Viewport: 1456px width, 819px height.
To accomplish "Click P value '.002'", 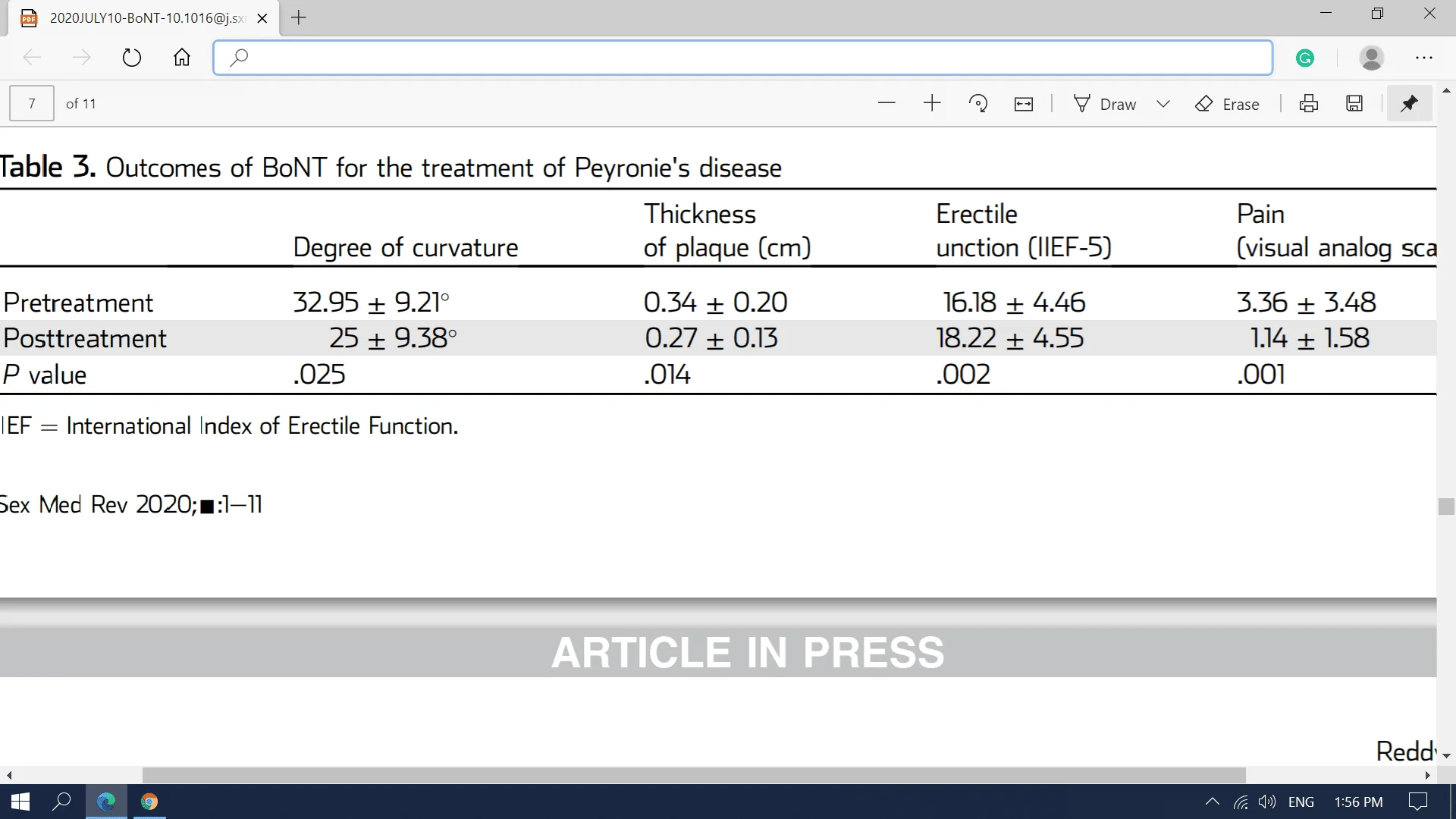I will 963,375.
